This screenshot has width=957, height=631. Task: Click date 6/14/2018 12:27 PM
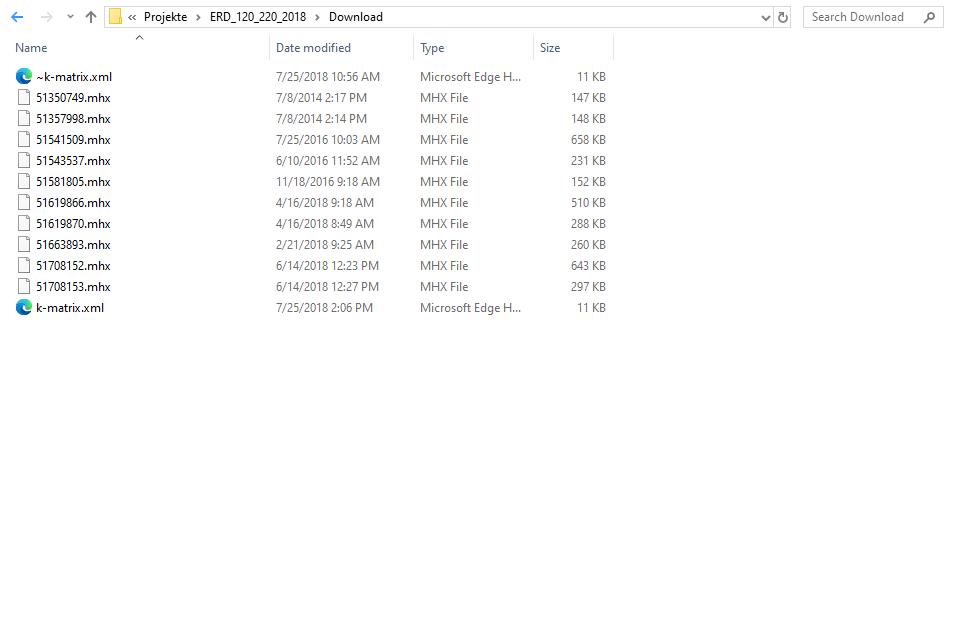327,287
